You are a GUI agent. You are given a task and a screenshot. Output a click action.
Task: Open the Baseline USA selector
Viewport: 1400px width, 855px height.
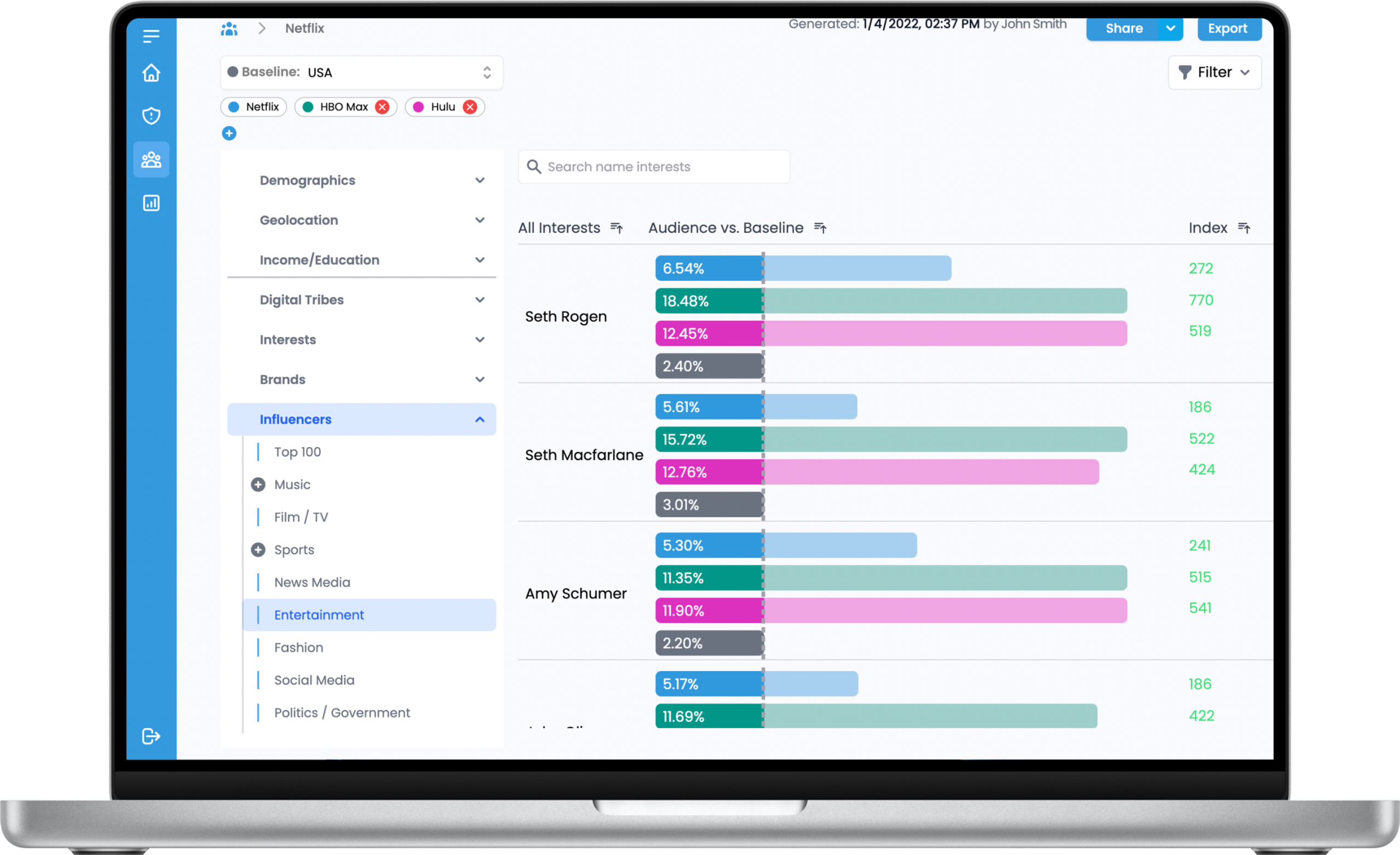click(x=361, y=73)
